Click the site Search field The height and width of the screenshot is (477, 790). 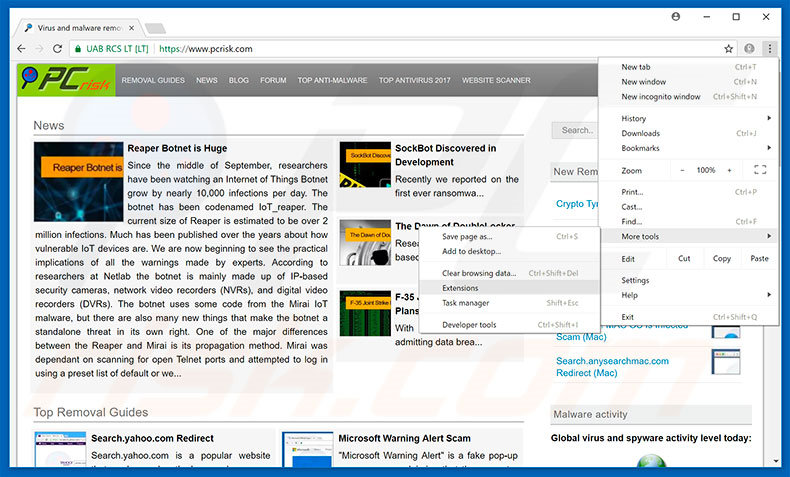tap(575, 130)
